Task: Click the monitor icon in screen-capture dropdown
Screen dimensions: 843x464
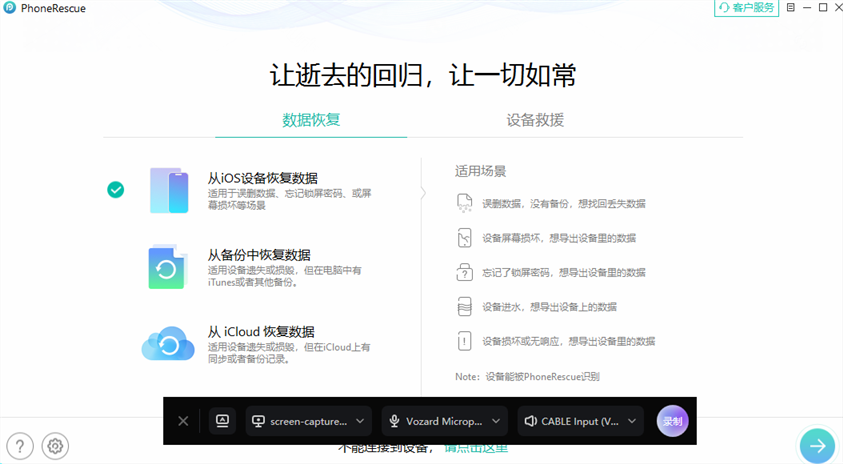Action: point(259,422)
